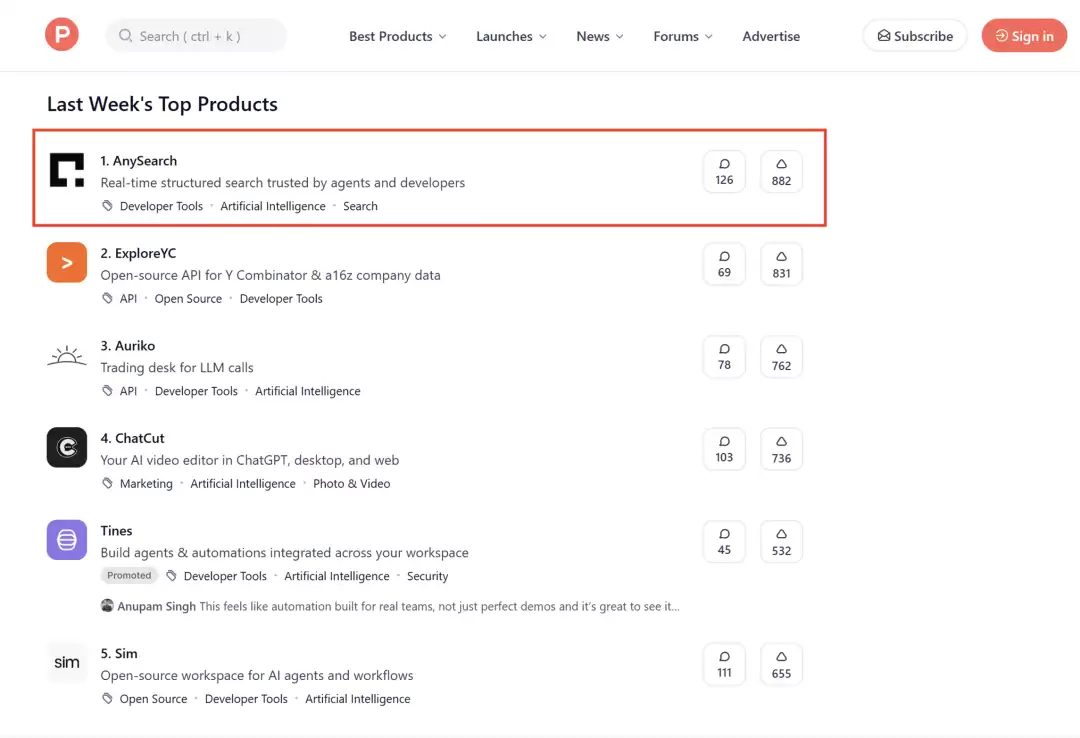Click the Sign in button
Image resolution: width=1080 pixels, height=738 pixels.
(x=1024, y=36)
